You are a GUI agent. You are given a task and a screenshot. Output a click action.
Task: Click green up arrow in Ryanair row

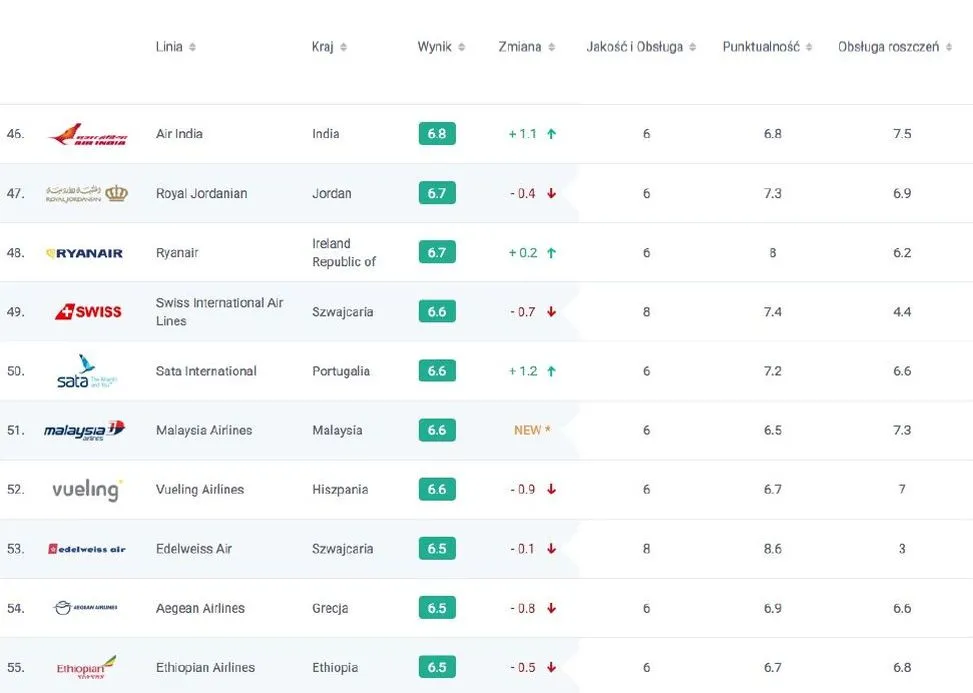click(551, 253)
